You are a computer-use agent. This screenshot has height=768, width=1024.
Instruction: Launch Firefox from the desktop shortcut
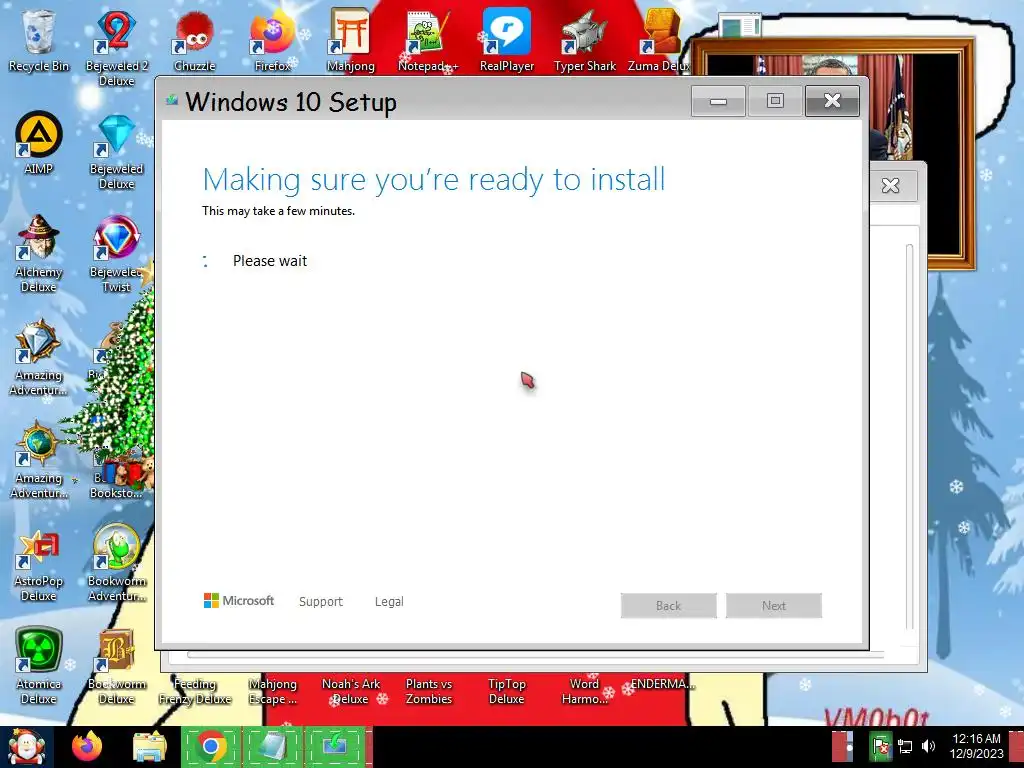(x=272, y=41)
